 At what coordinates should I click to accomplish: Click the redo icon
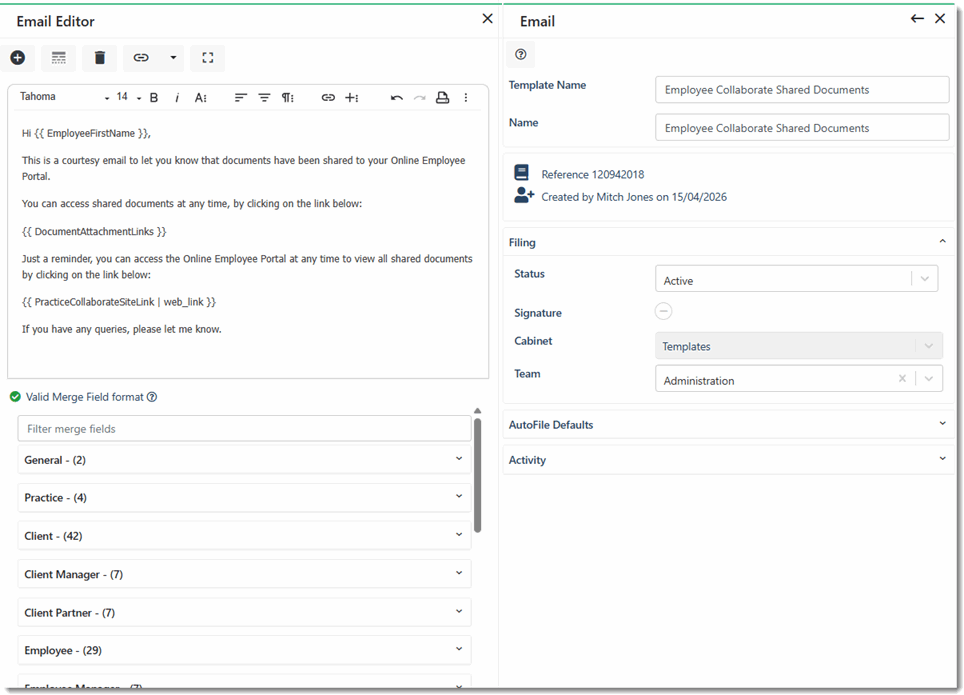pyautogui.click(x=419, y=98)
